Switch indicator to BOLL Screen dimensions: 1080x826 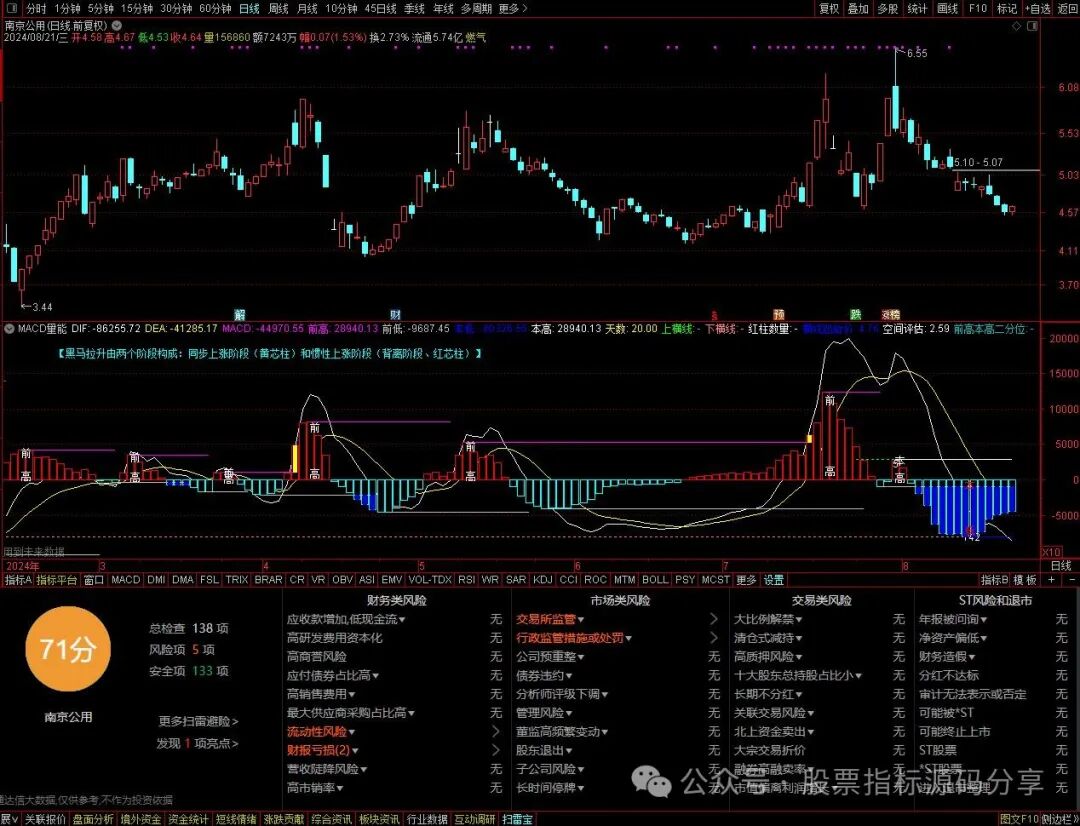(654, 580)
